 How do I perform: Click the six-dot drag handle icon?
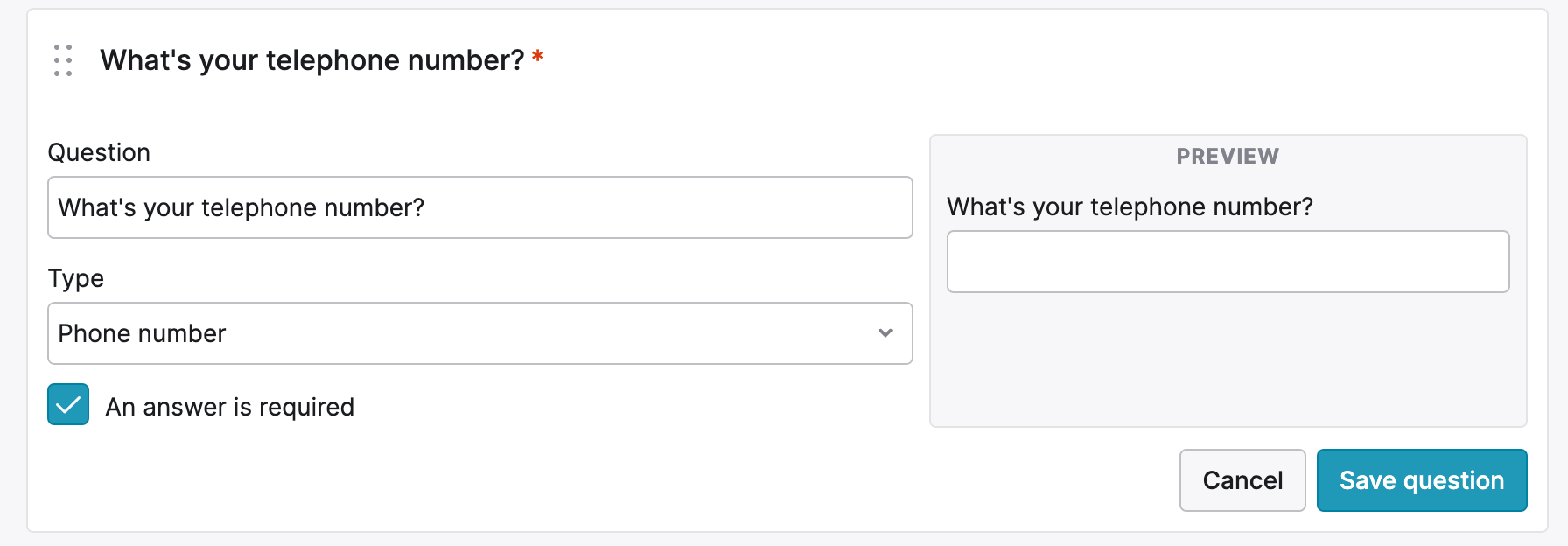click(x=62, y=60)
